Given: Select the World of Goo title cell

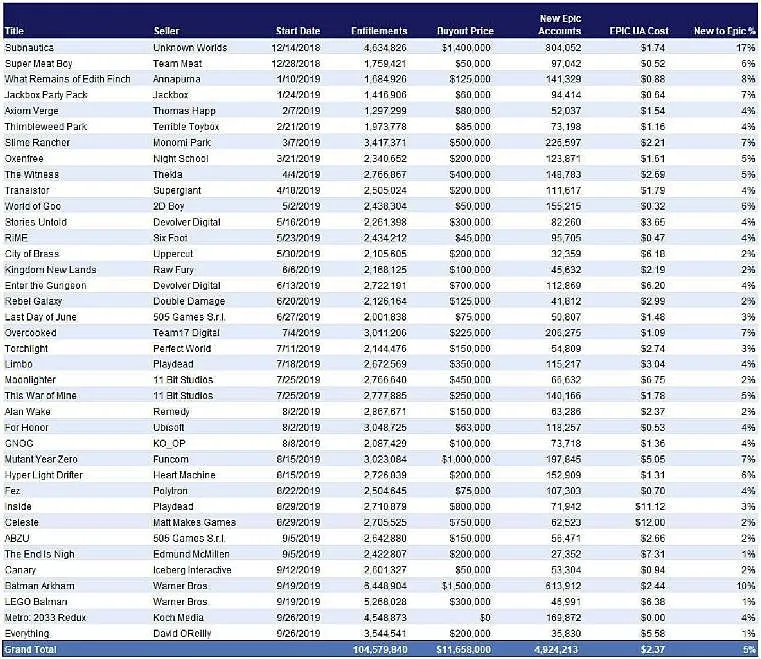Looking at the screenshot, I should pos(33,206).
